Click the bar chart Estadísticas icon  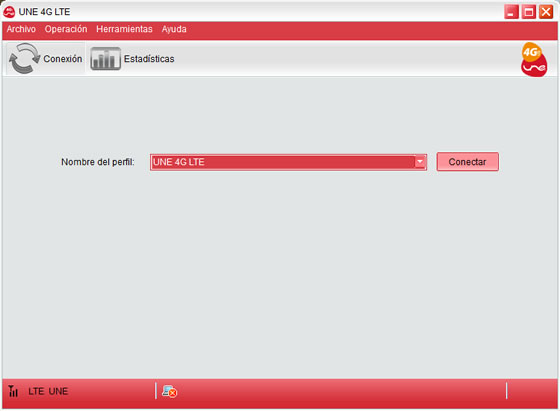coord(105,59)
